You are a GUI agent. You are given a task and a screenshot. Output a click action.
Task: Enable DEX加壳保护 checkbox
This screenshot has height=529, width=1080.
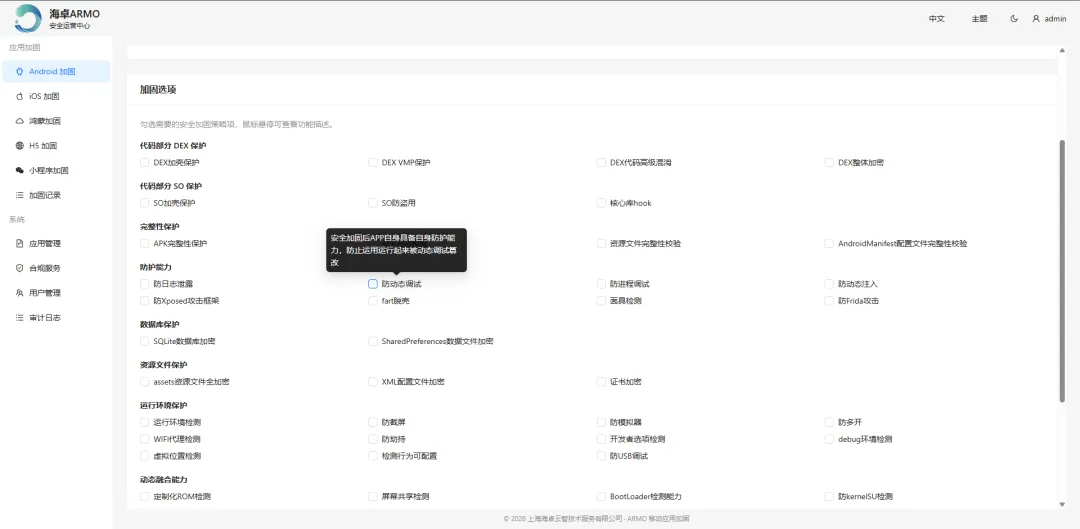pyautogui.click(x=145, y=163)
